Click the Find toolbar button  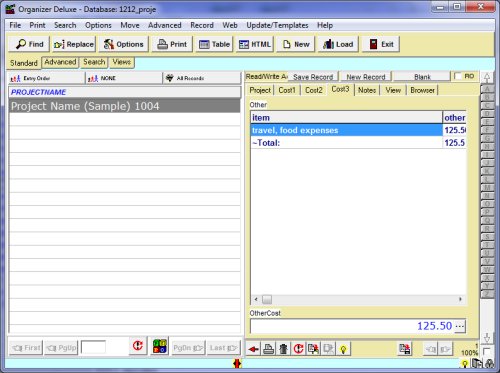coord(29,44)
